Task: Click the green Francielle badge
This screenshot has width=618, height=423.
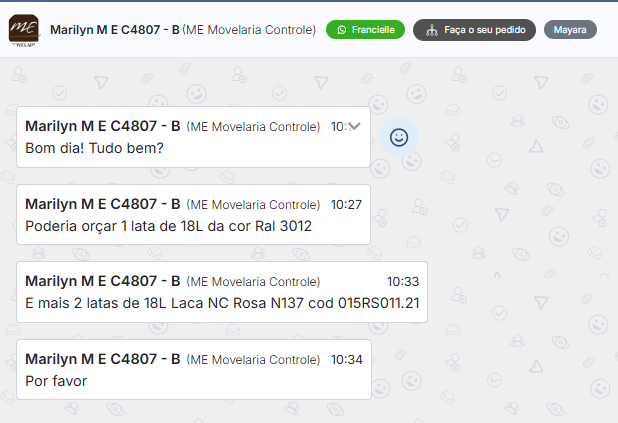Action: point(366,30)
